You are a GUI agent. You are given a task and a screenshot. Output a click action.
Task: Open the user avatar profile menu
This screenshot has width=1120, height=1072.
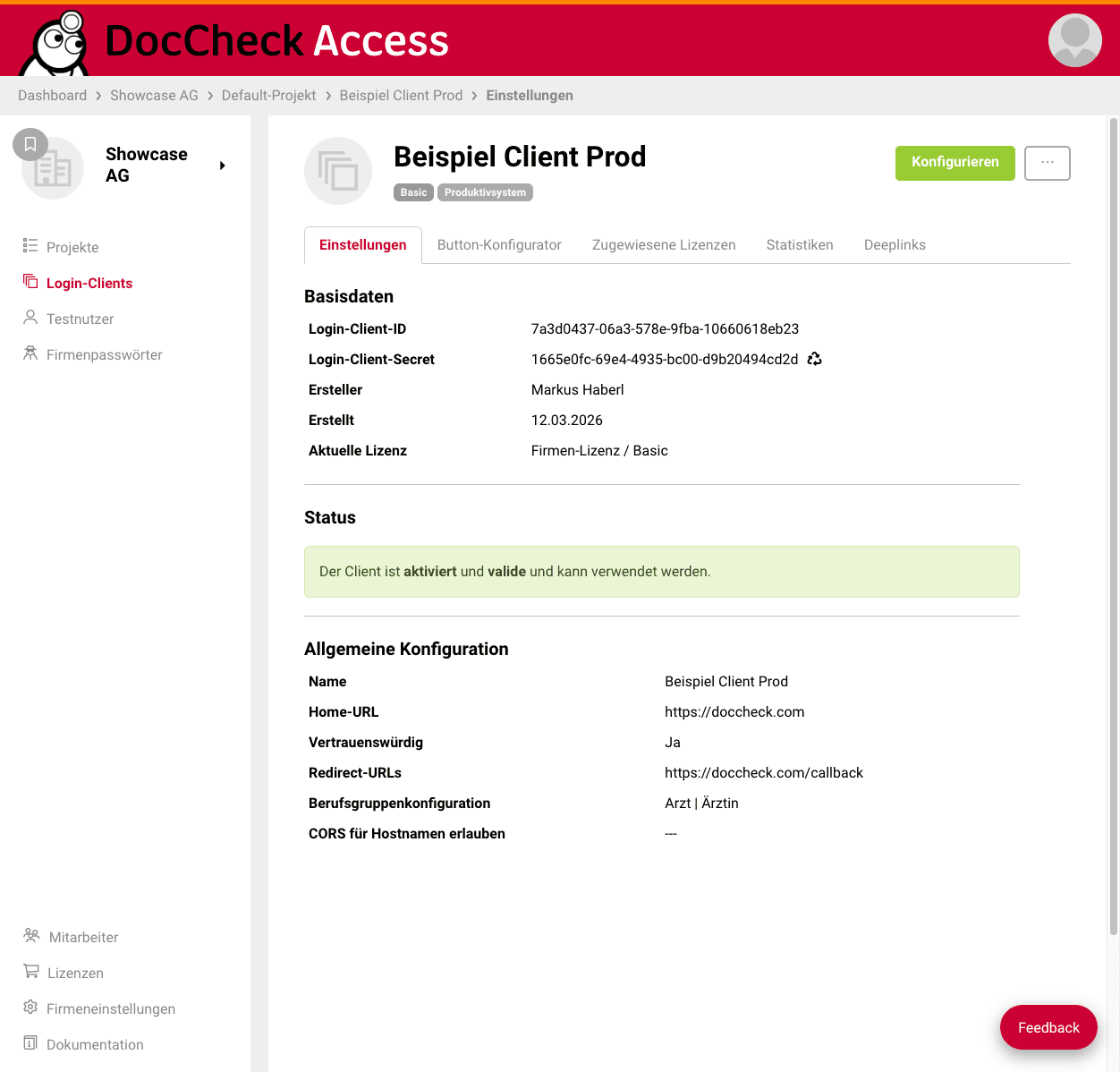(x=1074, y=40)
